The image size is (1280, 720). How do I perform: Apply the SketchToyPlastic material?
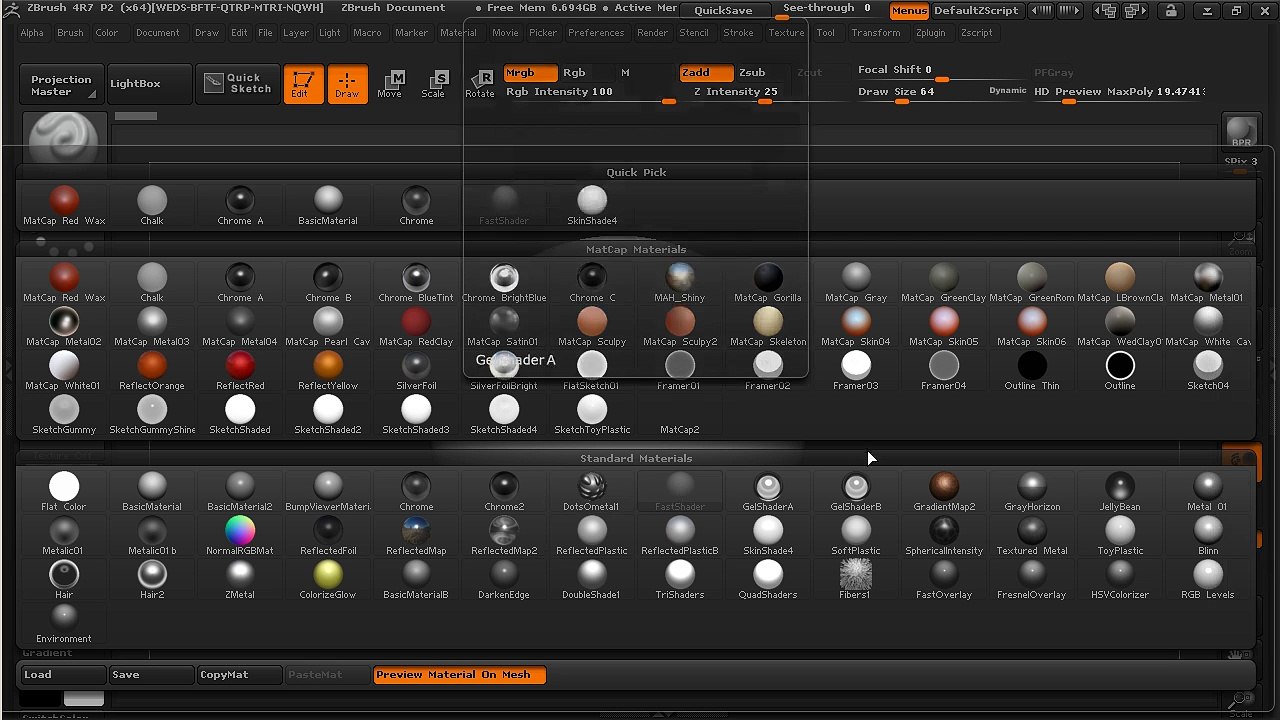(592, 415)
